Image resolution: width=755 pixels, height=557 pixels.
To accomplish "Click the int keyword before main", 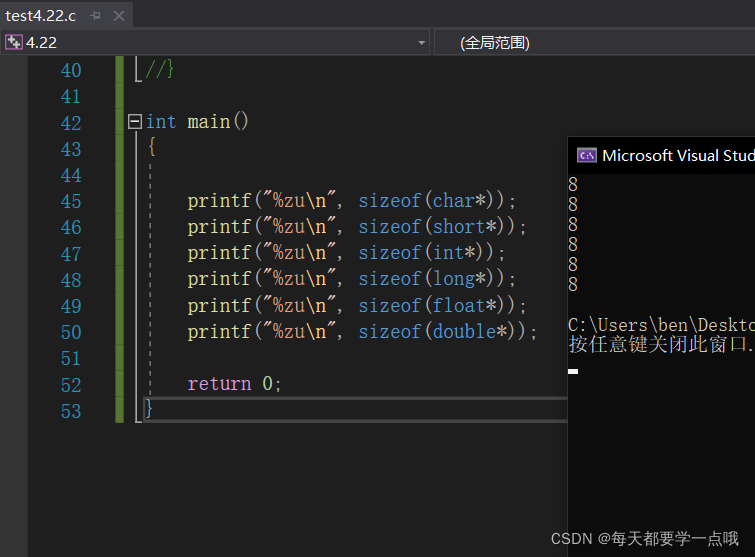I will (x=161, y=121).
